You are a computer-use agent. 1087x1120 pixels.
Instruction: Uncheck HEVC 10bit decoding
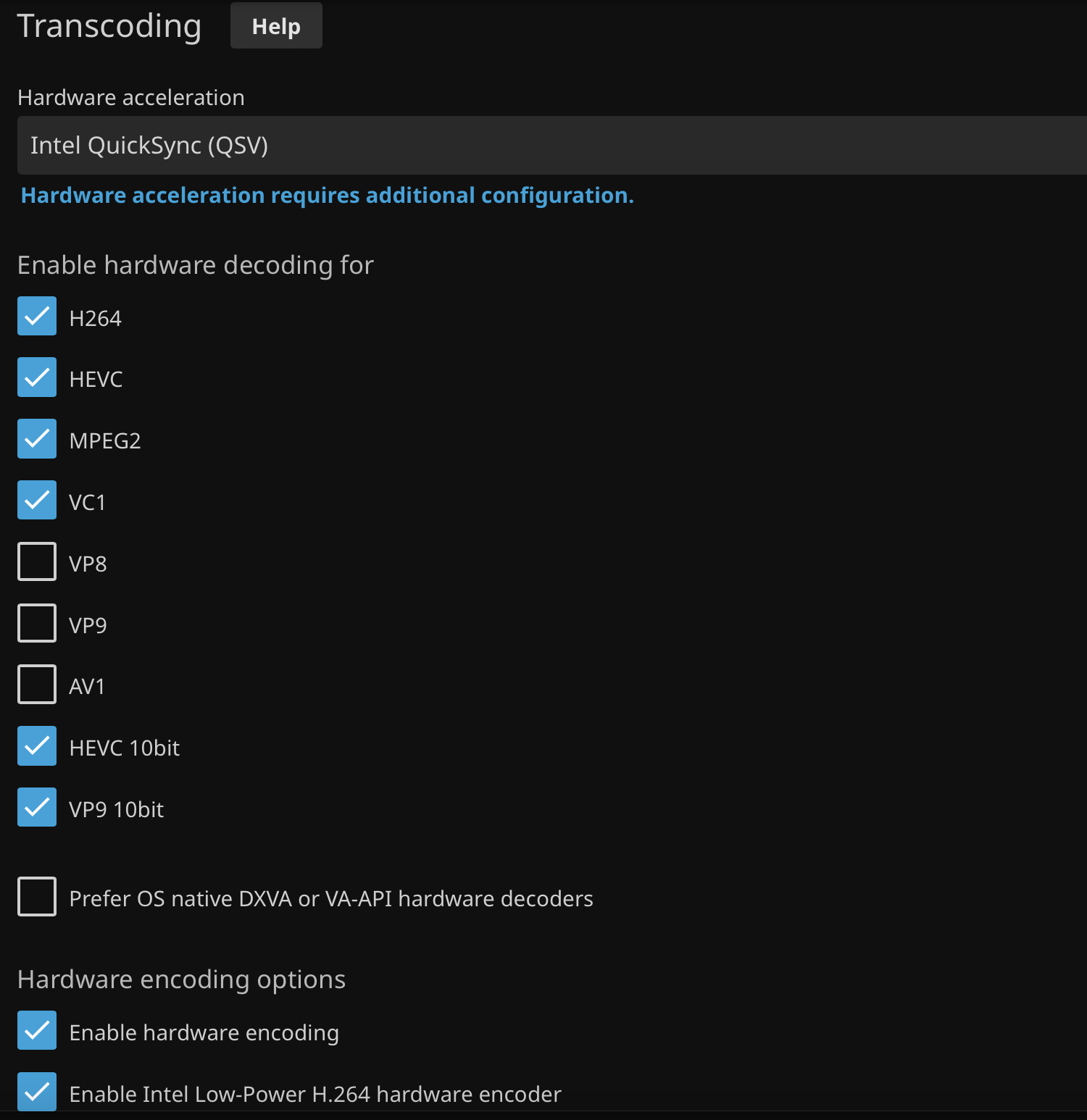tap(37, 746)
